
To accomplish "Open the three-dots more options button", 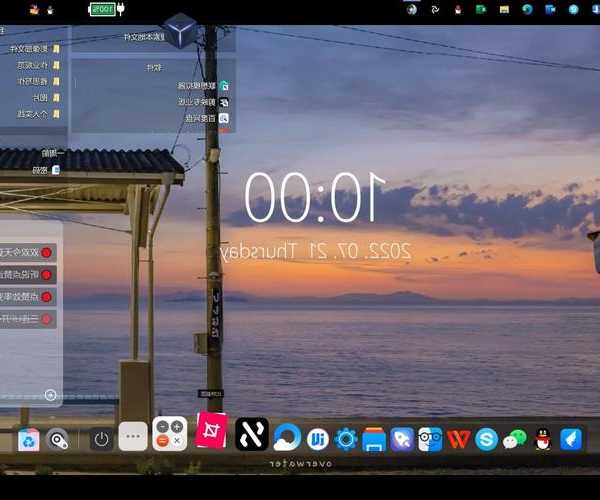I will 133,437.
